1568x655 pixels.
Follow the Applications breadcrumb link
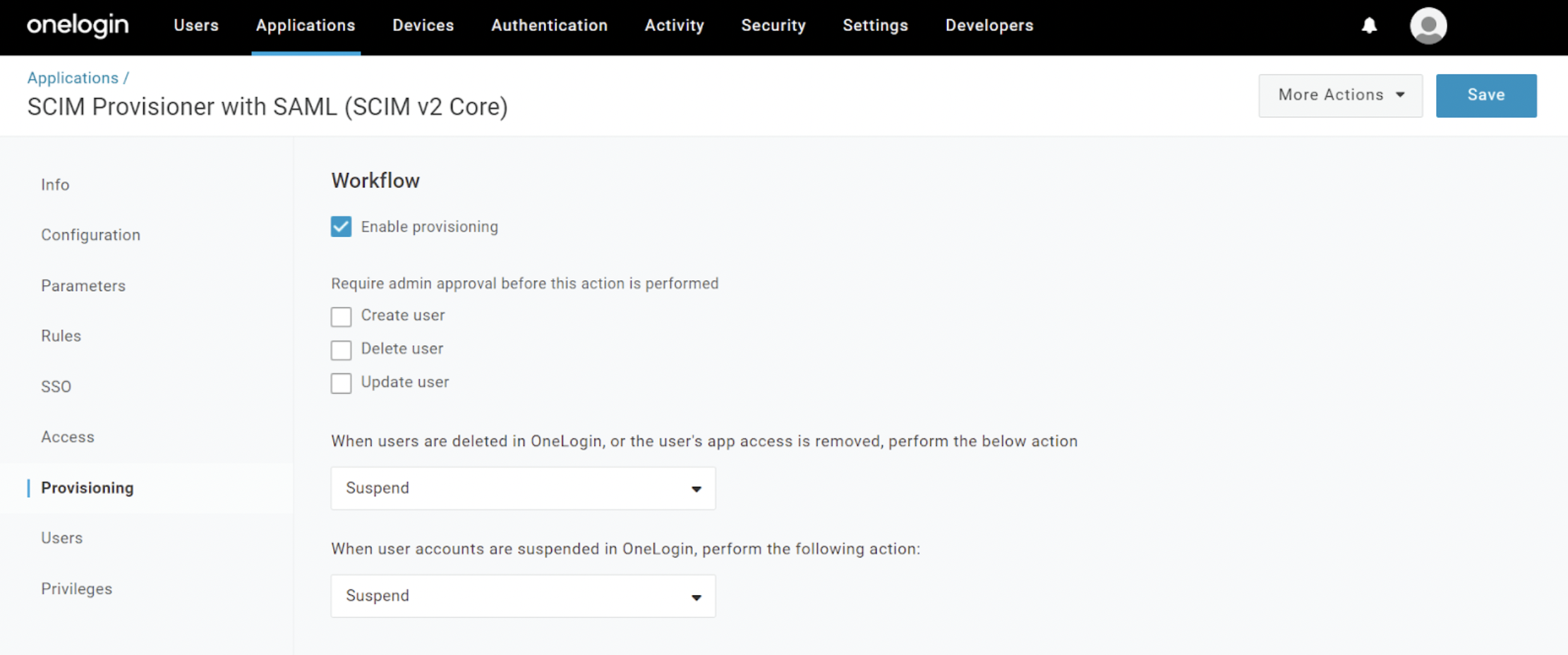pyautogui.click(x=73, y=78)
